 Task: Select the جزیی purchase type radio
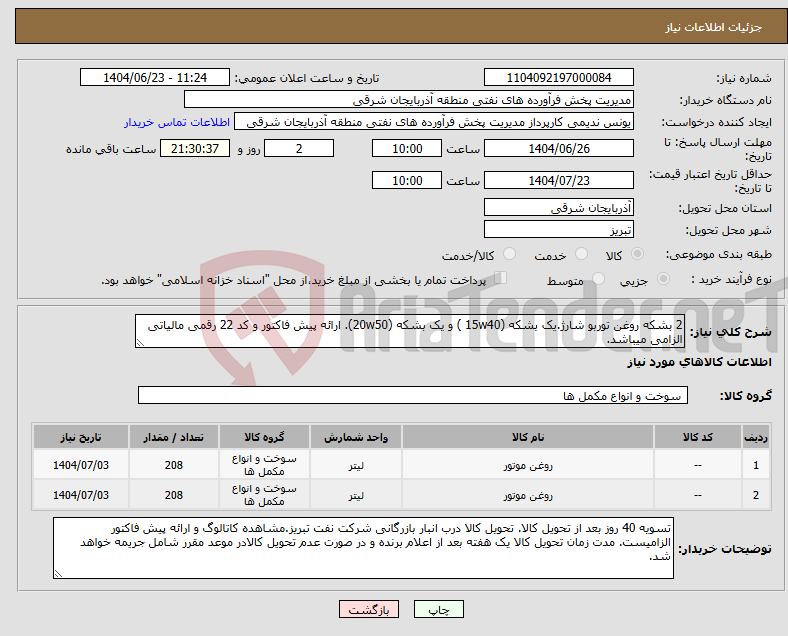(x=663, y=278)
